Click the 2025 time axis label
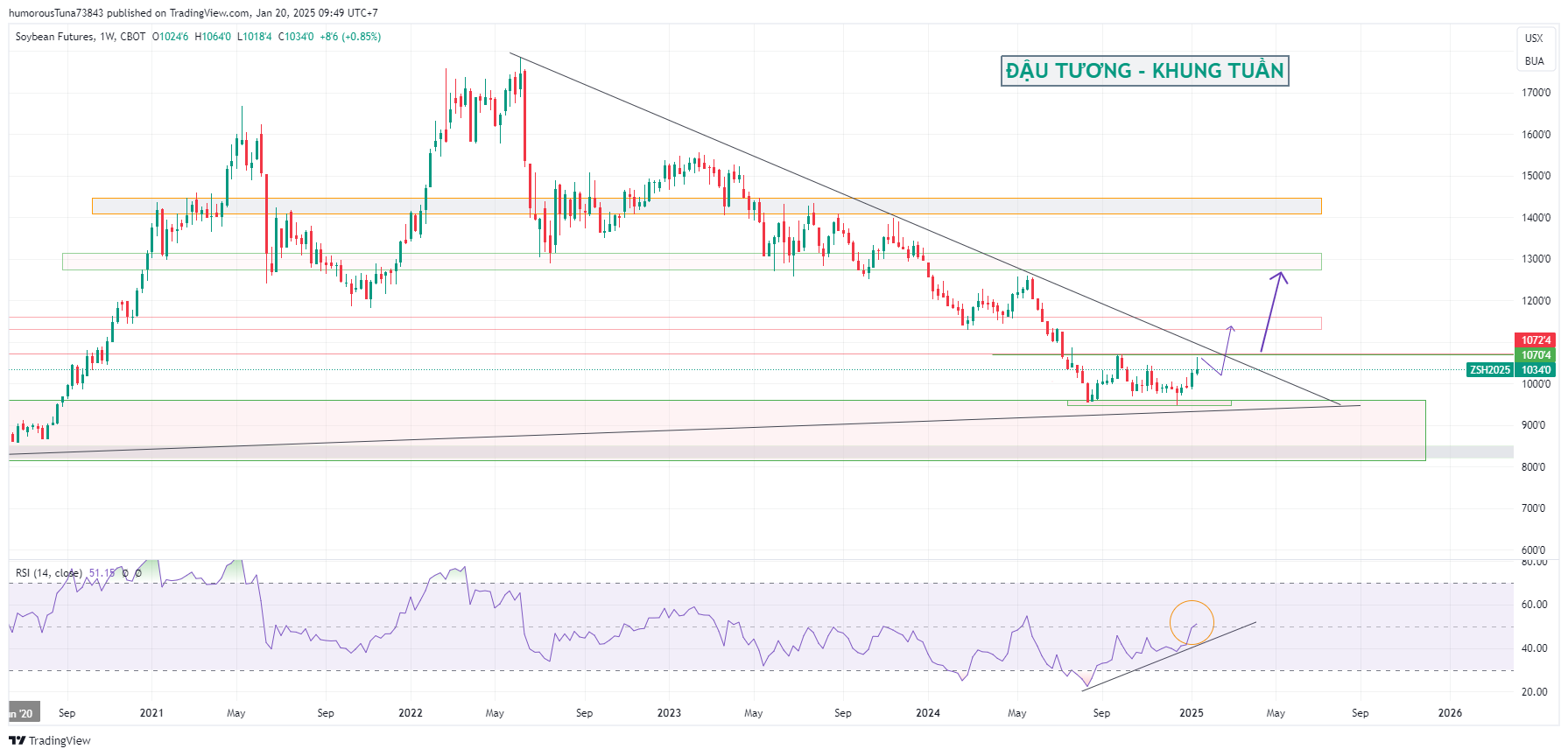1568x756 pixels. pyautogui.click(x=1192, y=713)
